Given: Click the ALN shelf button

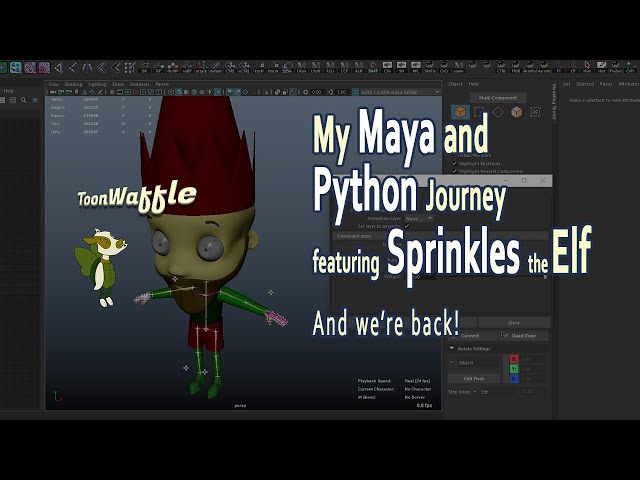Looking at the screenshot, I should tap(358, 67).
